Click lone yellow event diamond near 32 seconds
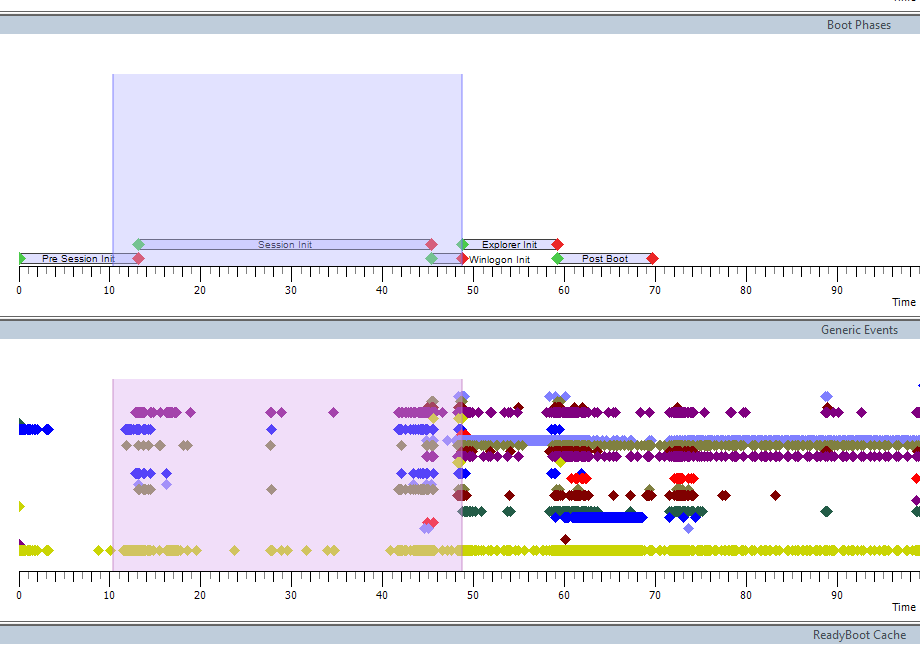 click(x=306, y=550)
